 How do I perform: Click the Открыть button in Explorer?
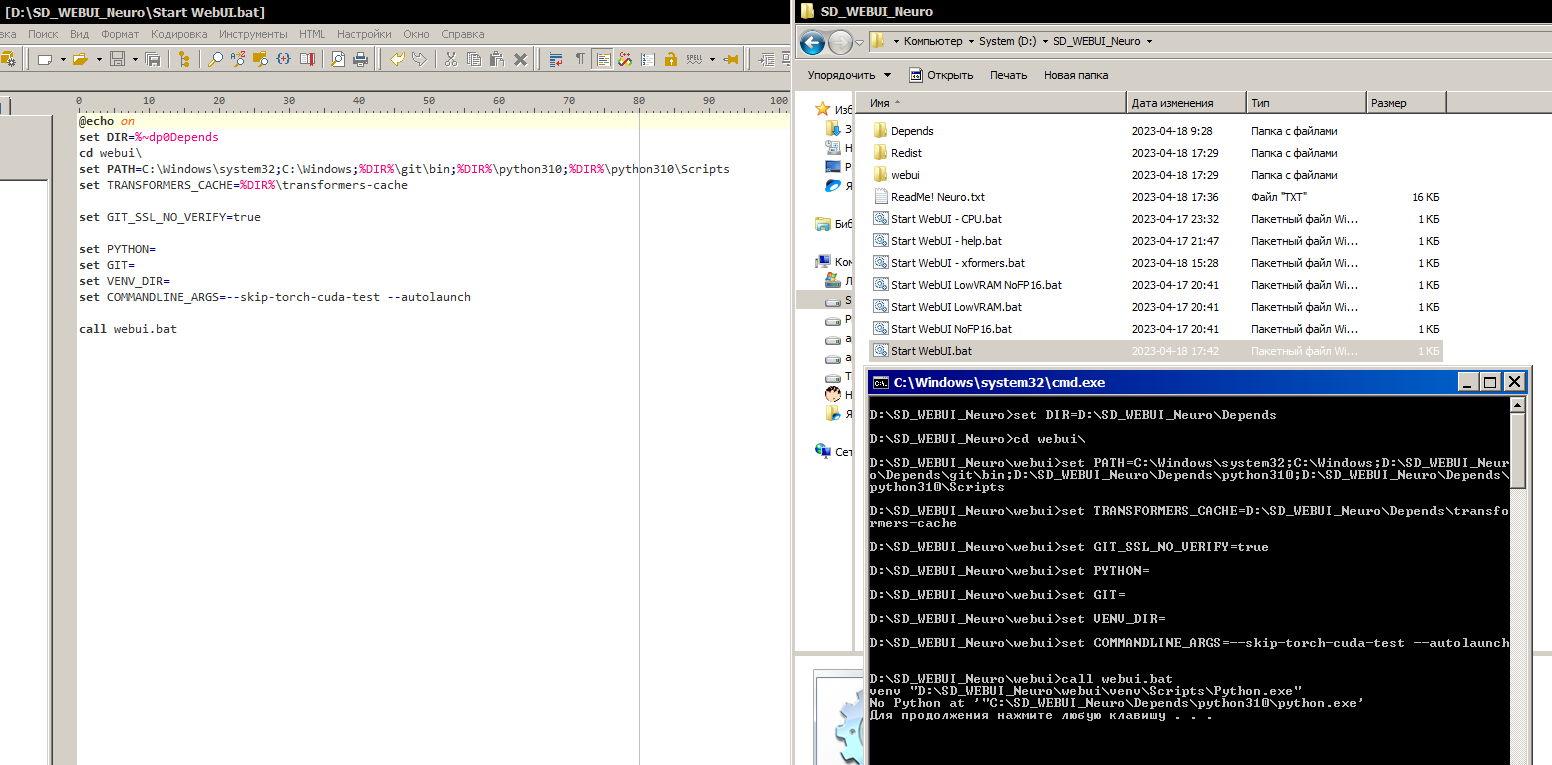941,75
